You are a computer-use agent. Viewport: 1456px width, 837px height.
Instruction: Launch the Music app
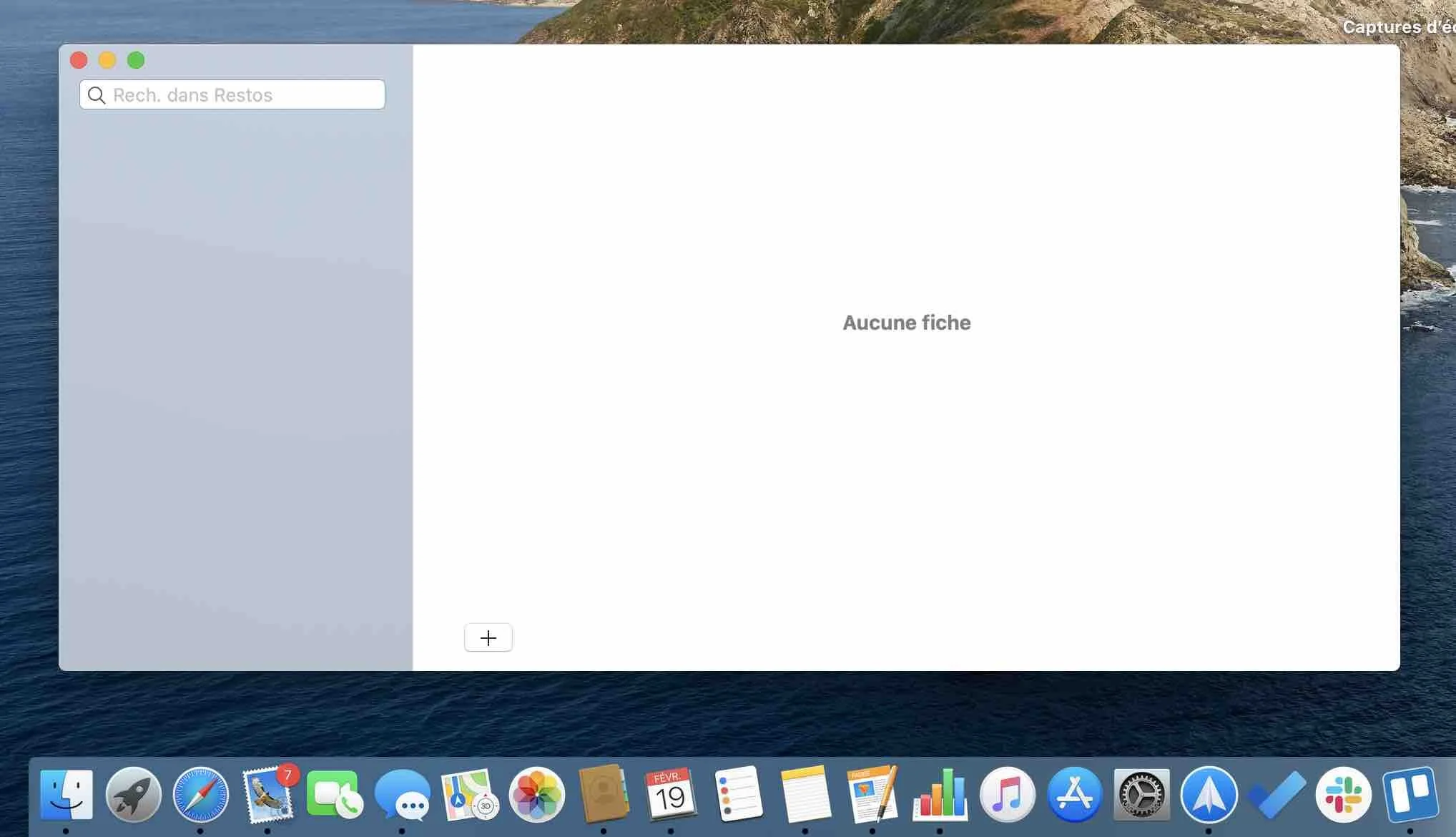(1007, 795)
